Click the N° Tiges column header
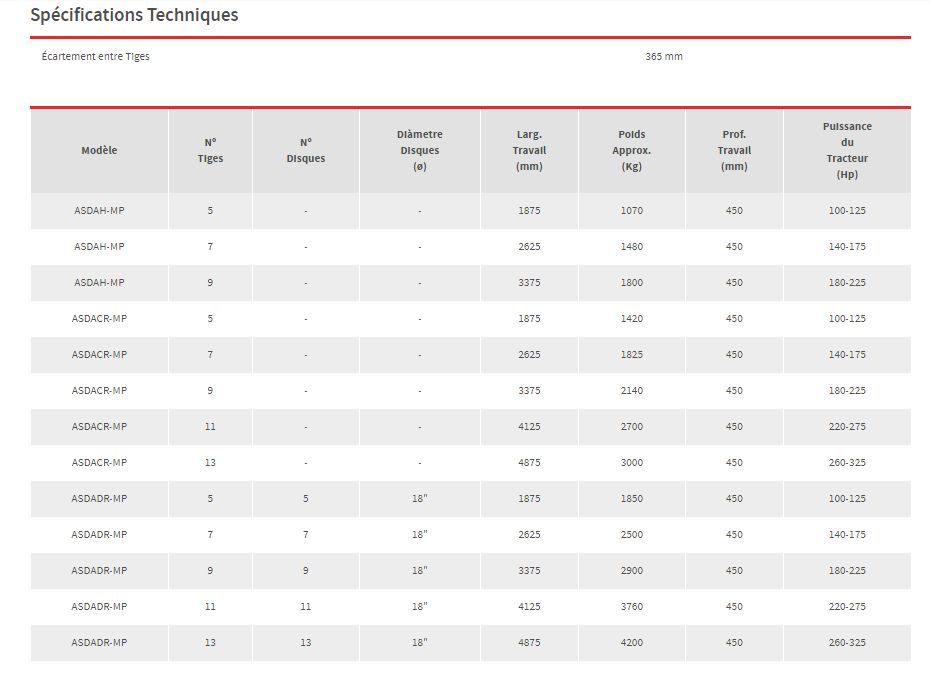Image resolution: width=930 pixels, height=682 pixels. [210, 151]
